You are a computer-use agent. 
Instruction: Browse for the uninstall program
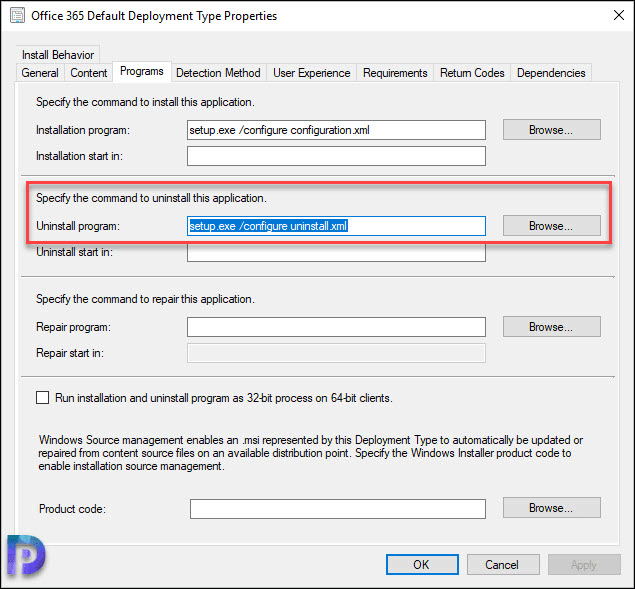point(552,226)
